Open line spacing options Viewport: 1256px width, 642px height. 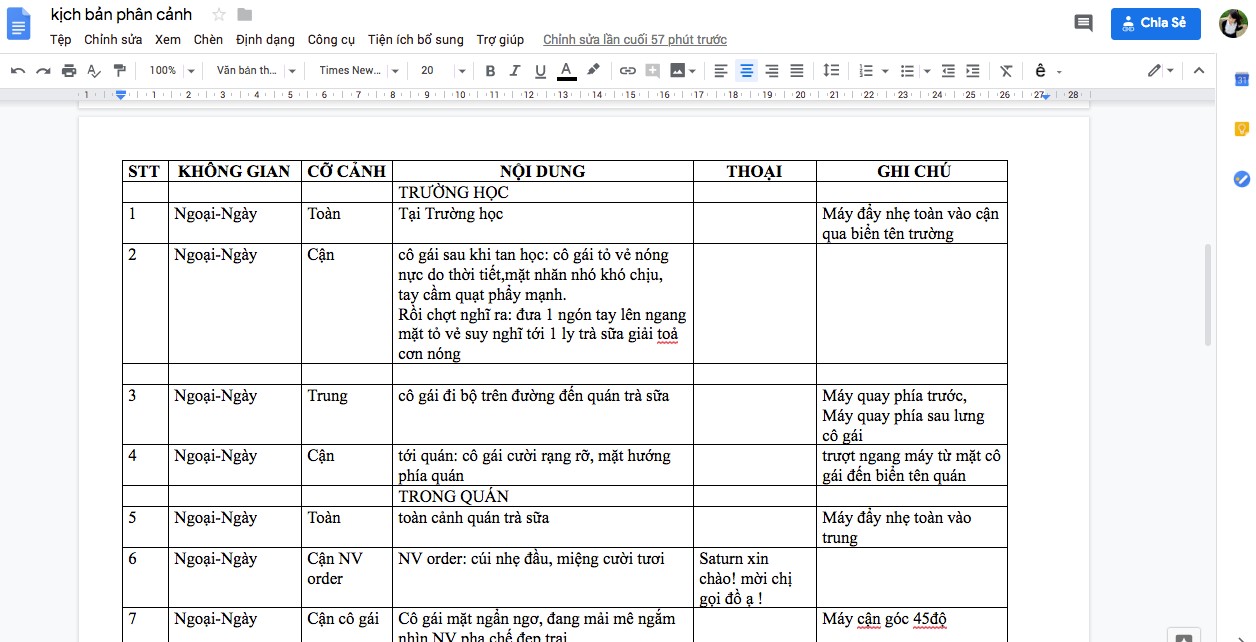[x=831, y=71]
